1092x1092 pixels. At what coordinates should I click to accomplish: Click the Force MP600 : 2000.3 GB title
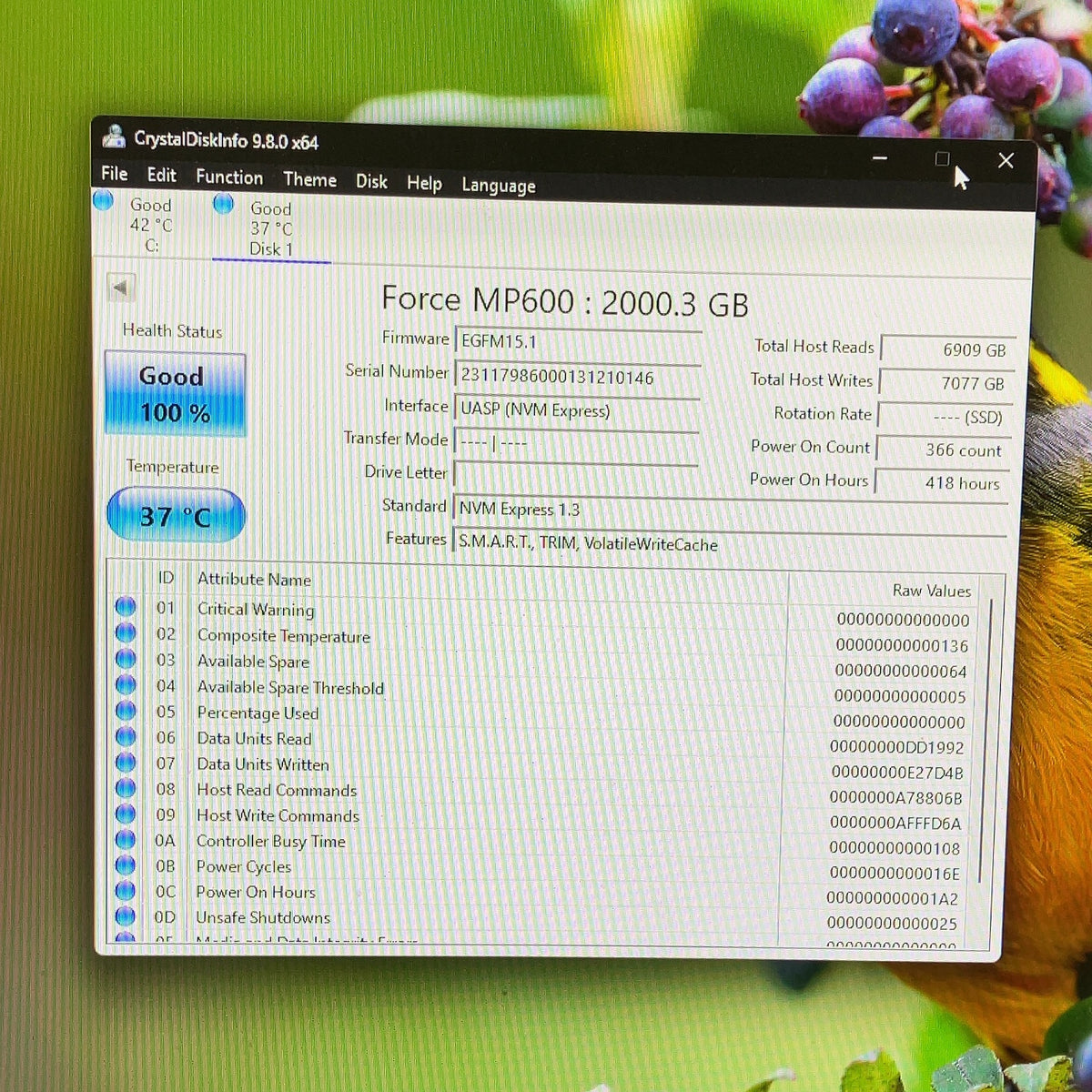point(564,301)
